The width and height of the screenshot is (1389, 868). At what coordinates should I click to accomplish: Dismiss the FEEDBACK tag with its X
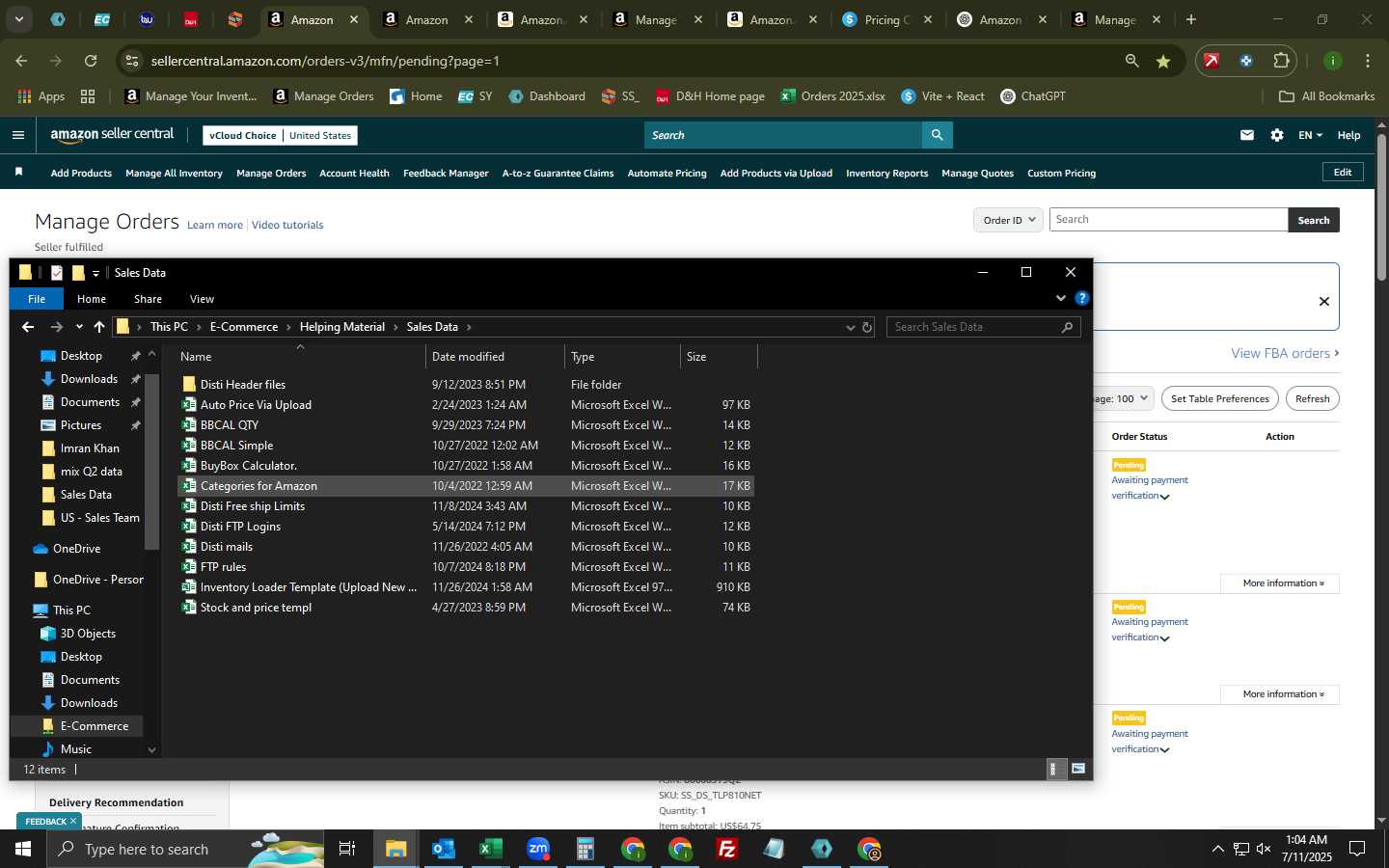coord(72,822)
